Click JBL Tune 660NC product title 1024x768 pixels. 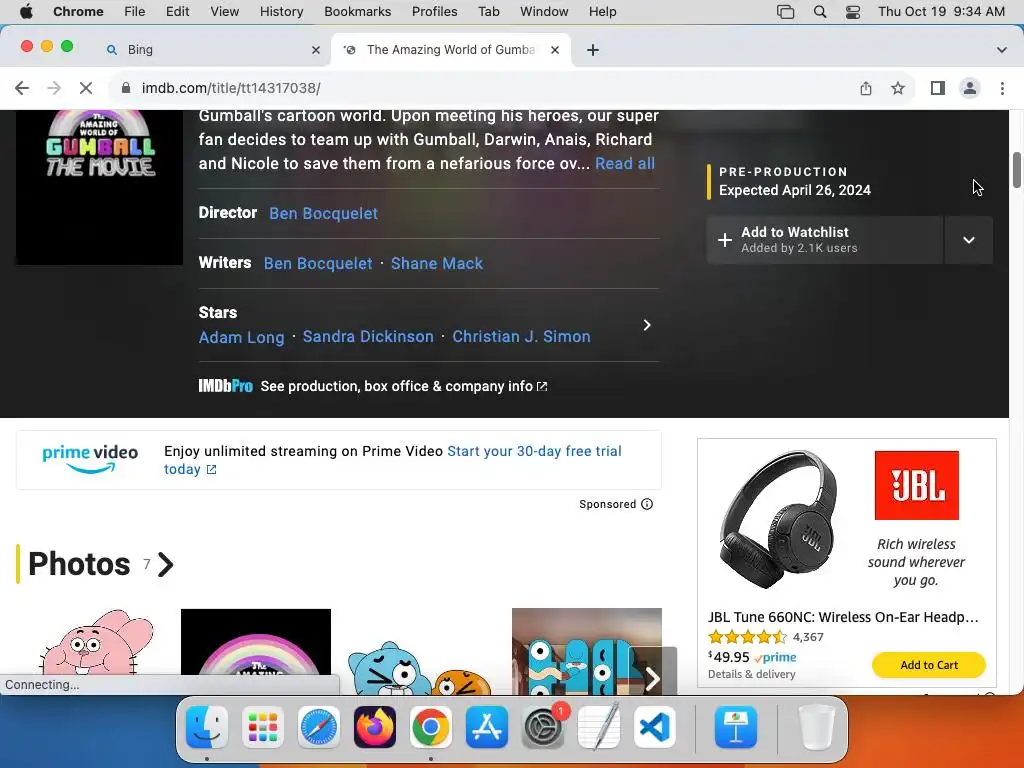tap(843, 617)
